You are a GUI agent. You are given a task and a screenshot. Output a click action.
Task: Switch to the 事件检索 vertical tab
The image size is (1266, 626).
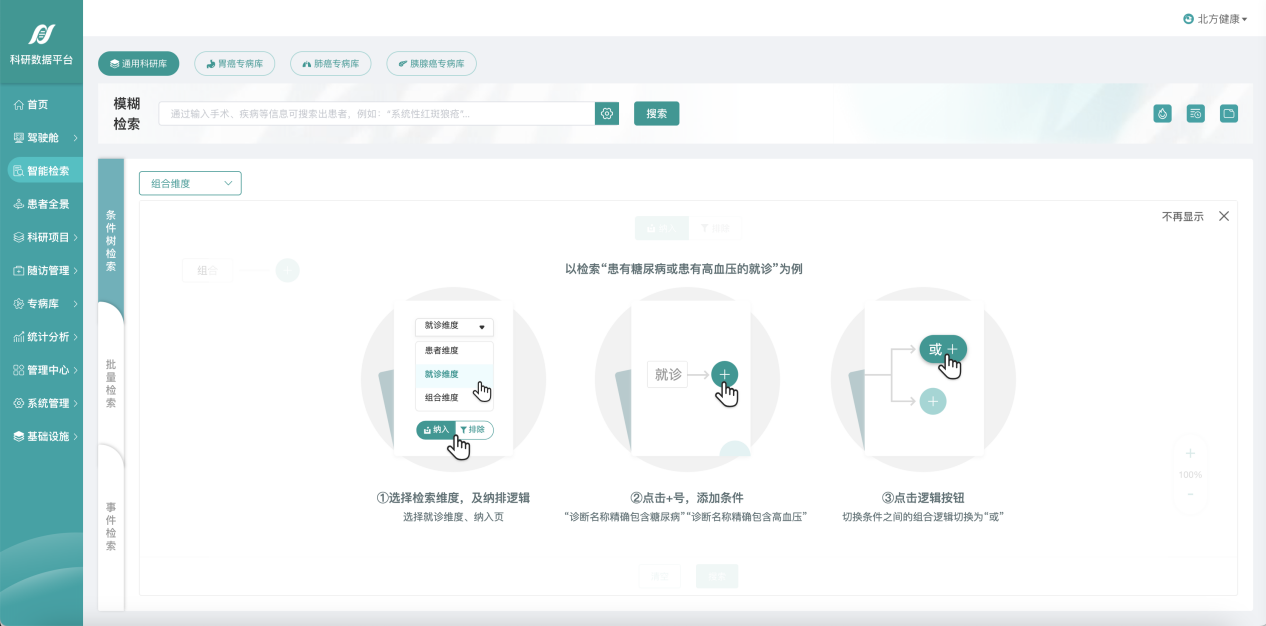[x=111, y=526]
